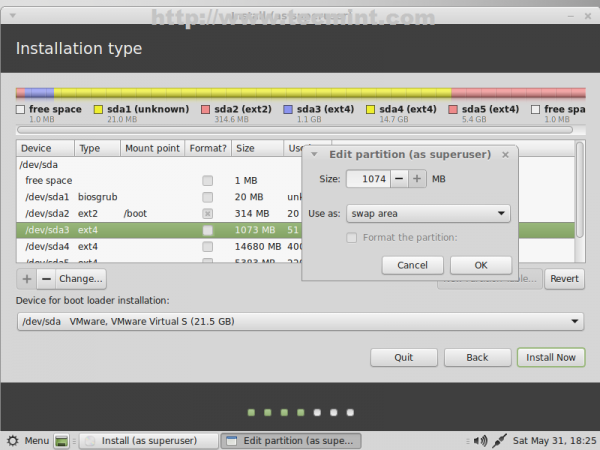The width and height of the screenshot is (600, 450).
Task: Toggle the Format checkbox for /dev/sda2
Action: (207, 213)
